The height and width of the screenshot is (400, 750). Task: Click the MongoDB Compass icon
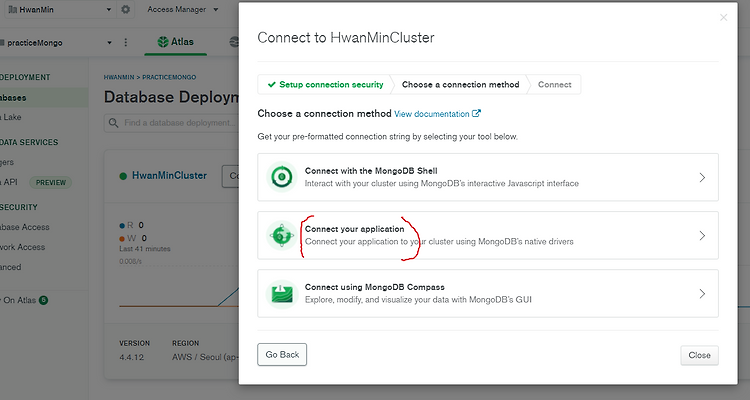[x=281, y=294]
